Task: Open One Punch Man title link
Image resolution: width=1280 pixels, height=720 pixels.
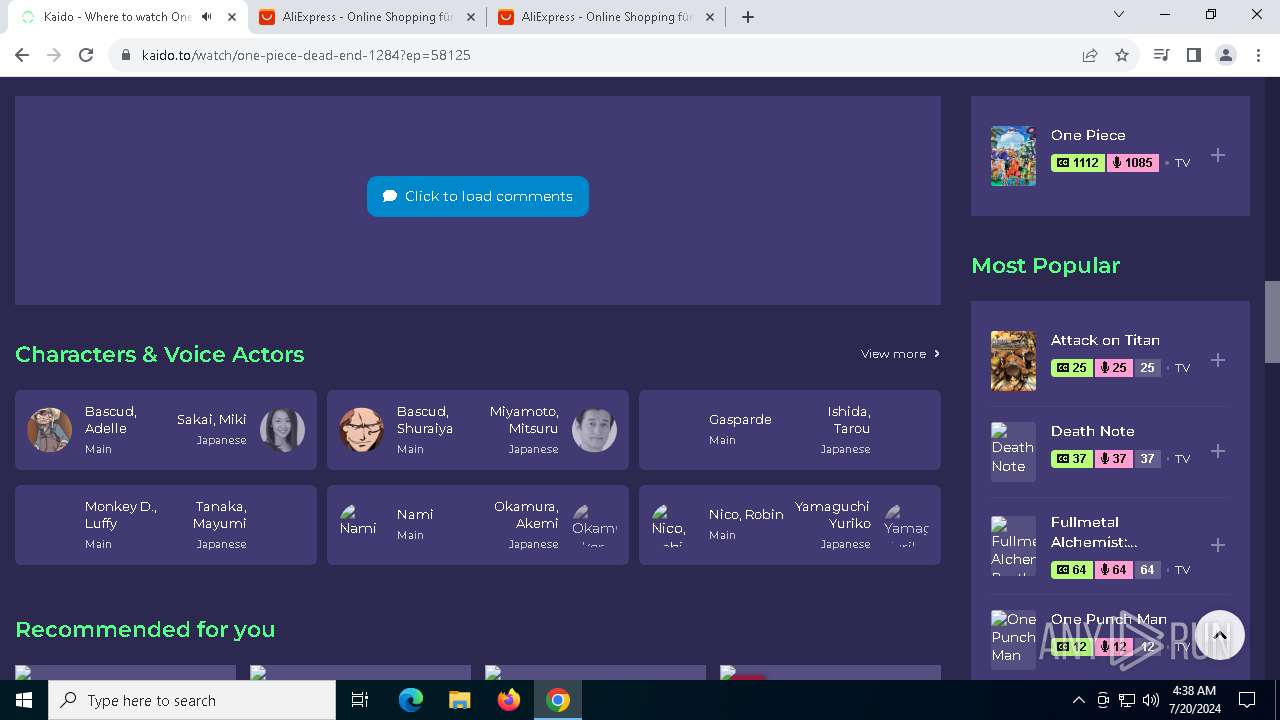Action: coord(1109,619)
